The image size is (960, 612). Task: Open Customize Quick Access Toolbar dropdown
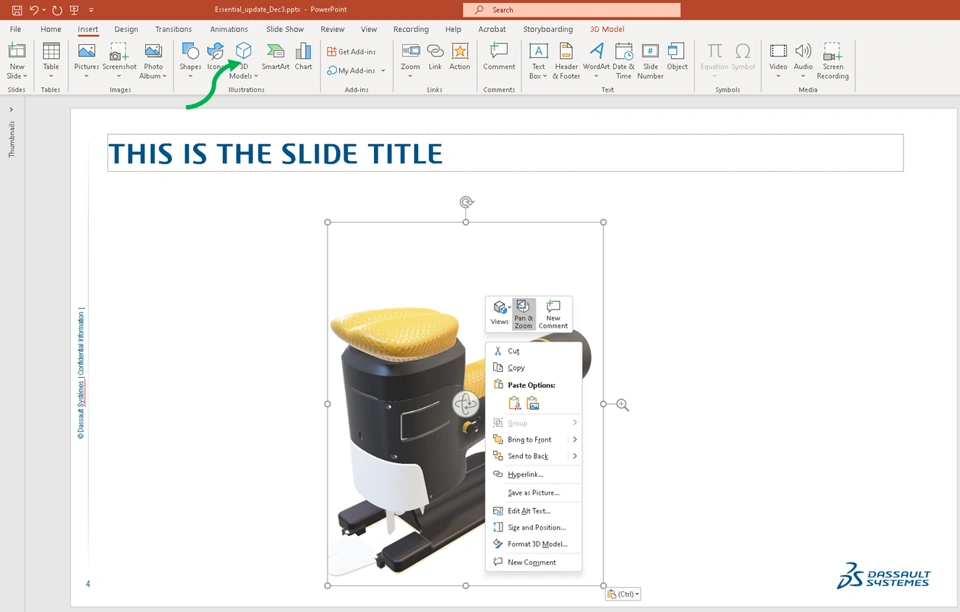[91, 10]
